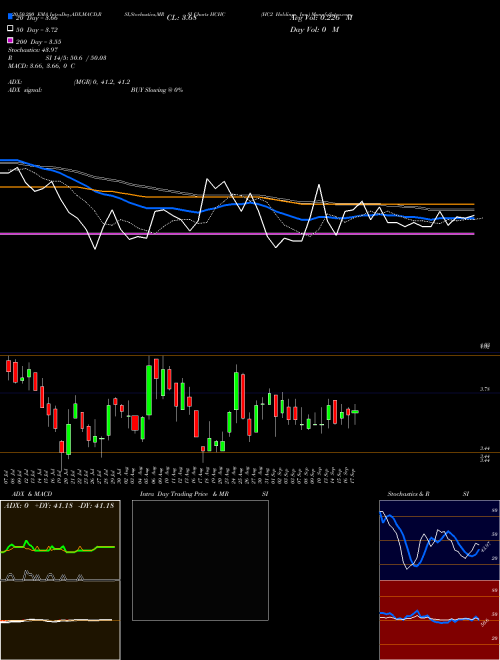Viewport: 500px width, 660px height.
Task: Click the 'ADX signal:' label
Action: 25,90
